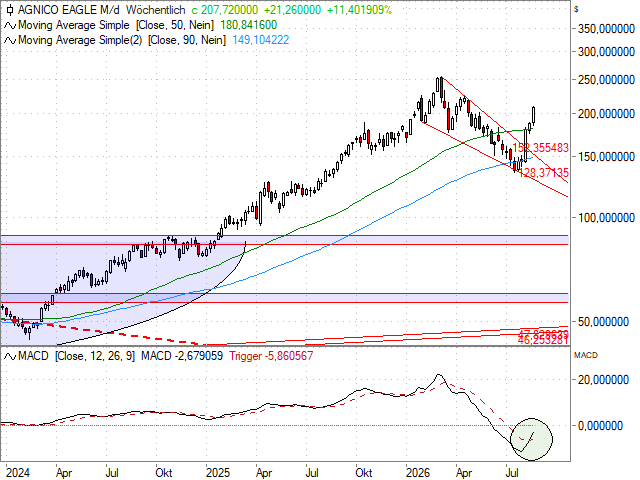Click the latest white weekly candle near 200
The width and height of the screenshot is (640, 480).
[x=533, y=115]
